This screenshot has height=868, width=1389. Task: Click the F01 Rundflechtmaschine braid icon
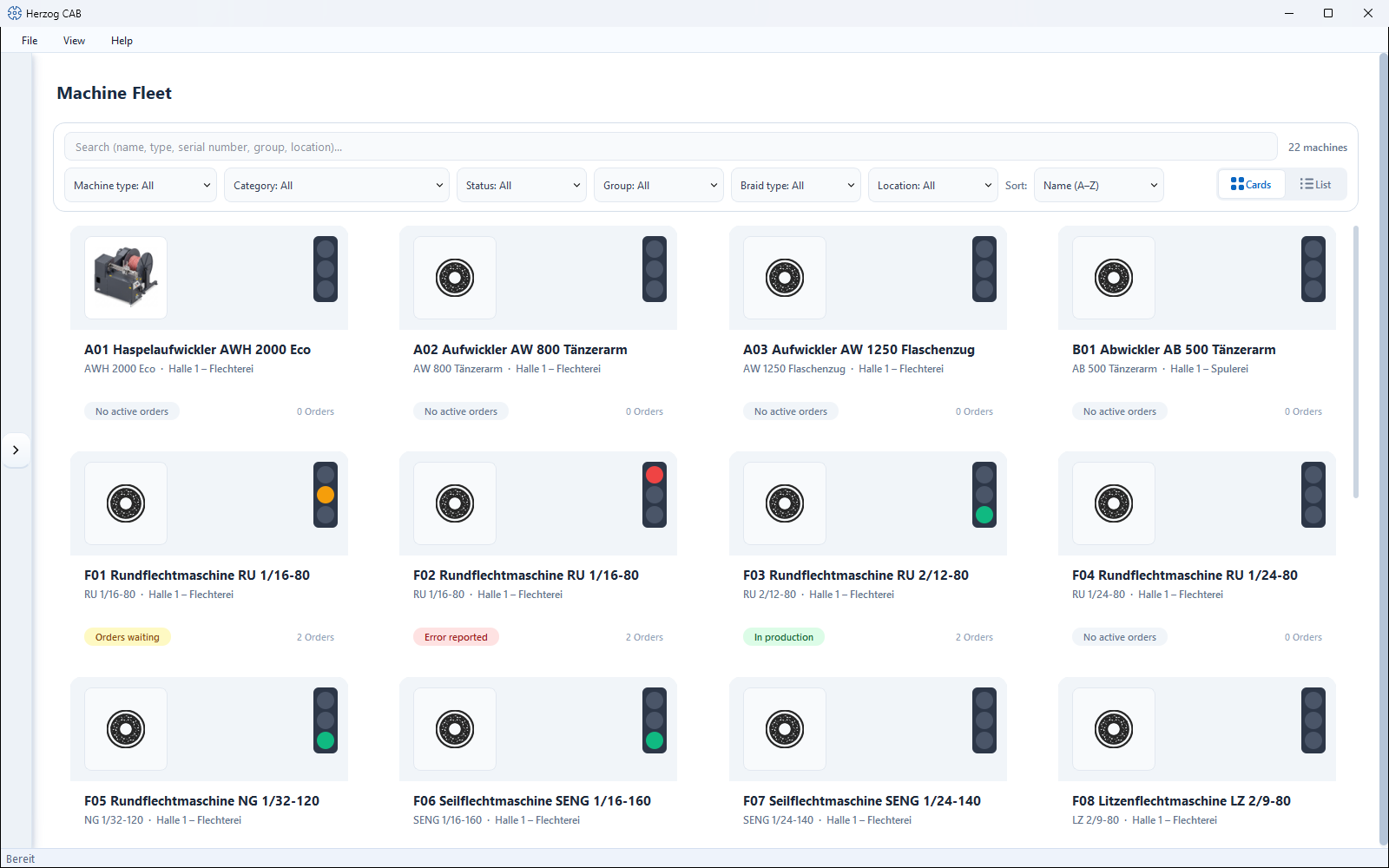coord(126,503)
